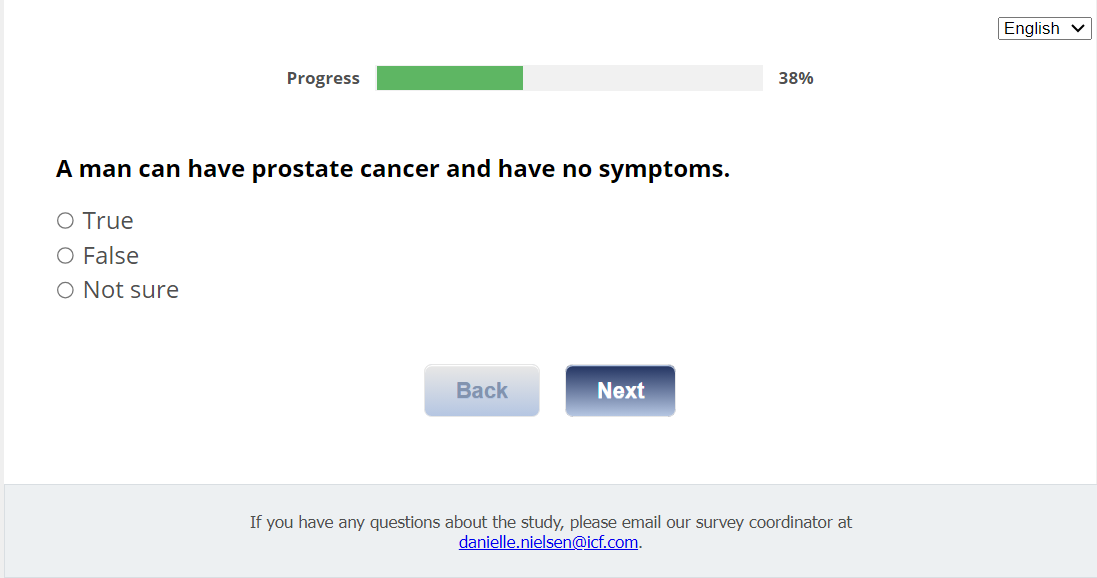Image resolution: width=1097 pixels, height=578 pixels.
Task: Click the word "symptoms" in the question
Action: click(x=662, y=170)
